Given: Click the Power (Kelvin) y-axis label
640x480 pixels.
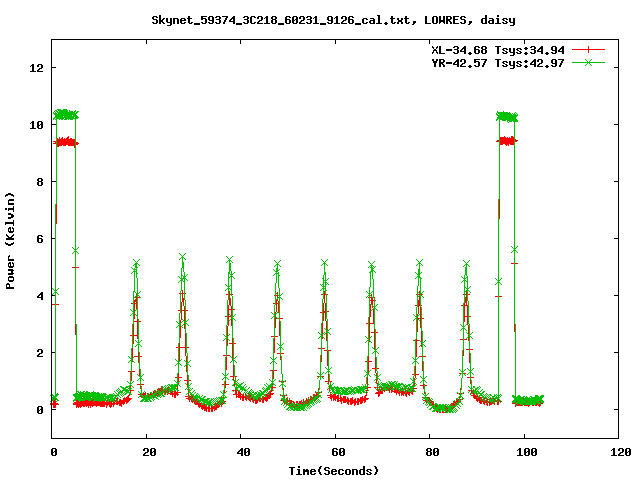Looking at the screenshot, I should 10,241.
